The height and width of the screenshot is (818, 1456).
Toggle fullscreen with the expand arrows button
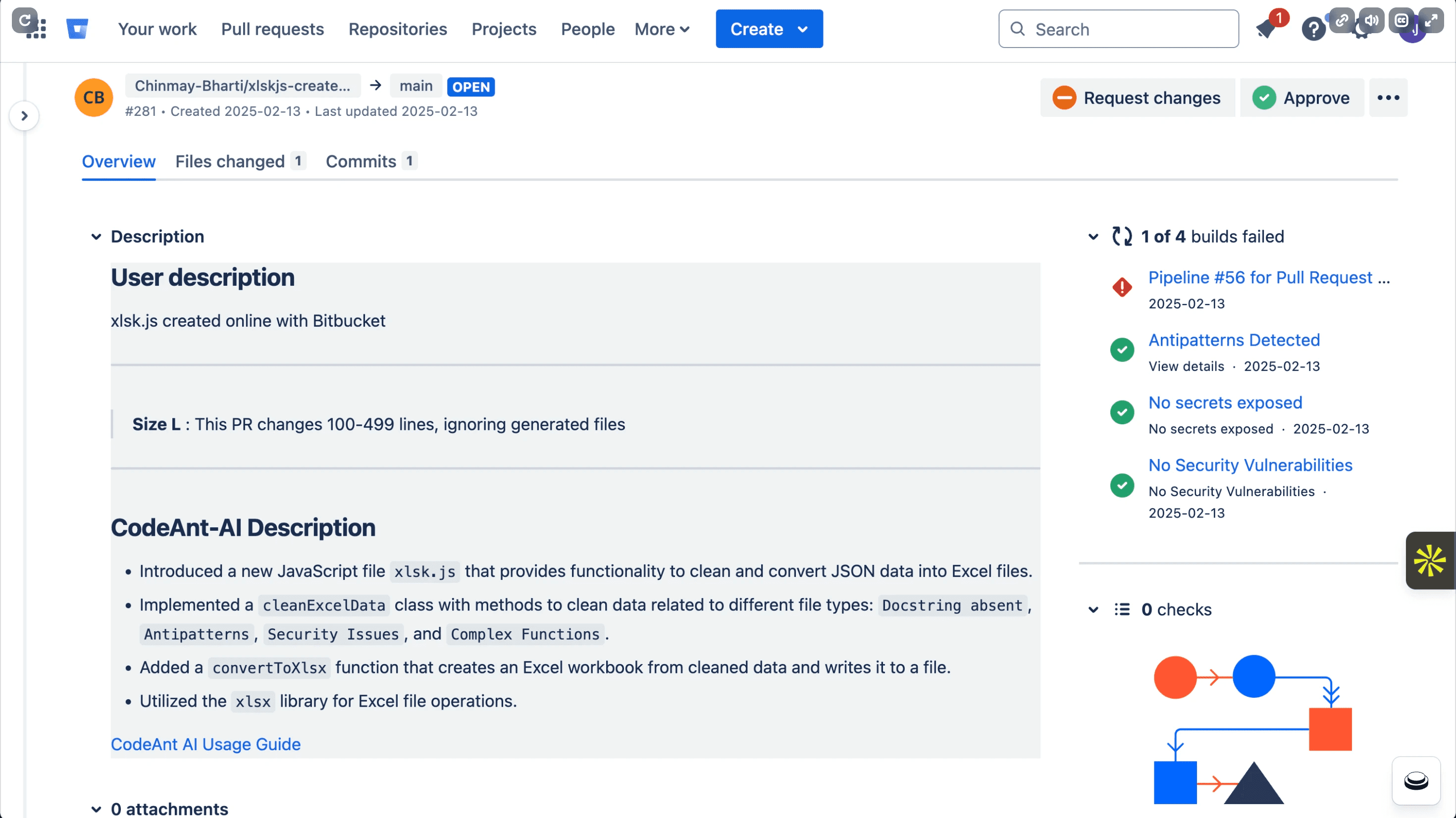[1431, 21]
